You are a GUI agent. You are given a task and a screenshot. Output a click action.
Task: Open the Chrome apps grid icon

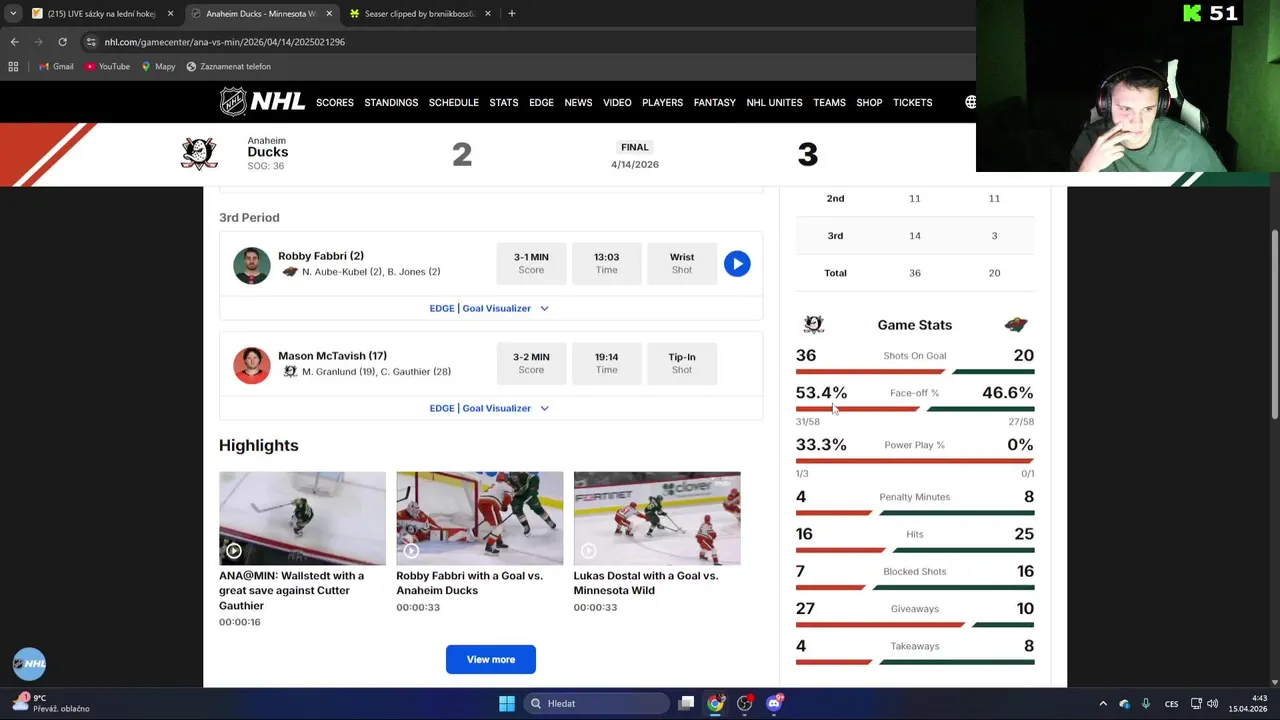pyautogui.click(x=13, y=66)
